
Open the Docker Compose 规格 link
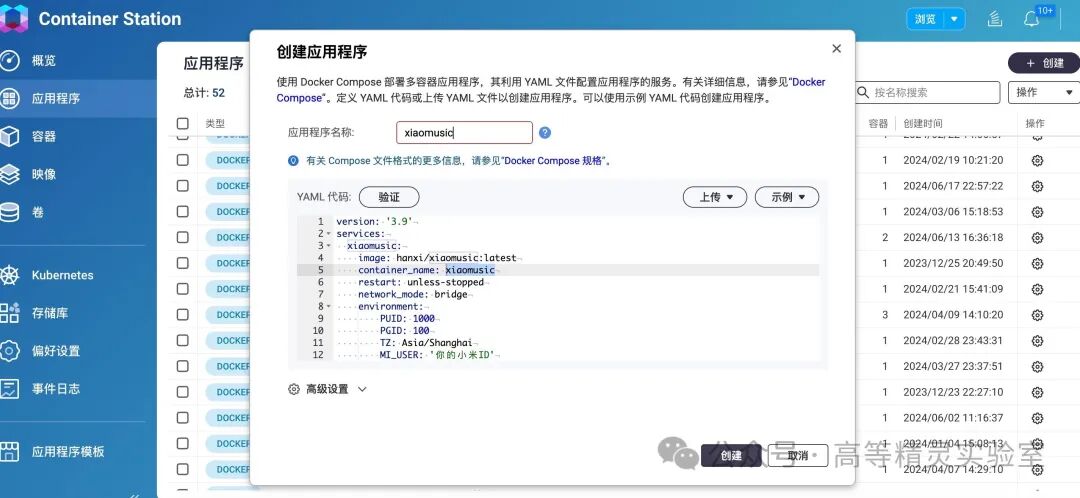point(555,160)
